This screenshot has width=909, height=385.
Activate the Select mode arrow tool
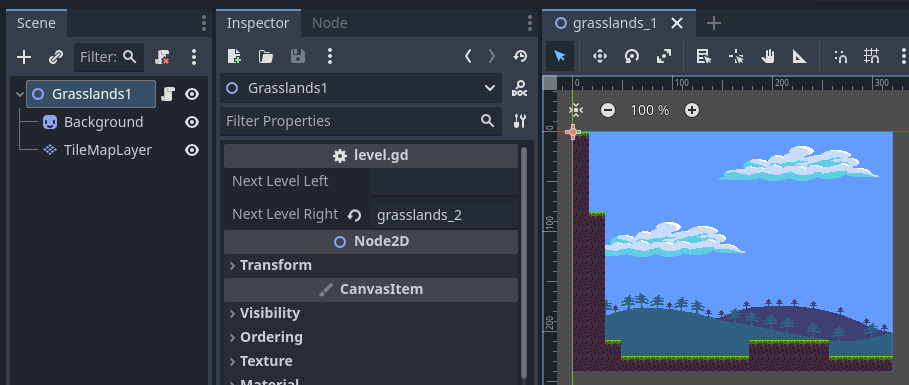pos(560,56)
